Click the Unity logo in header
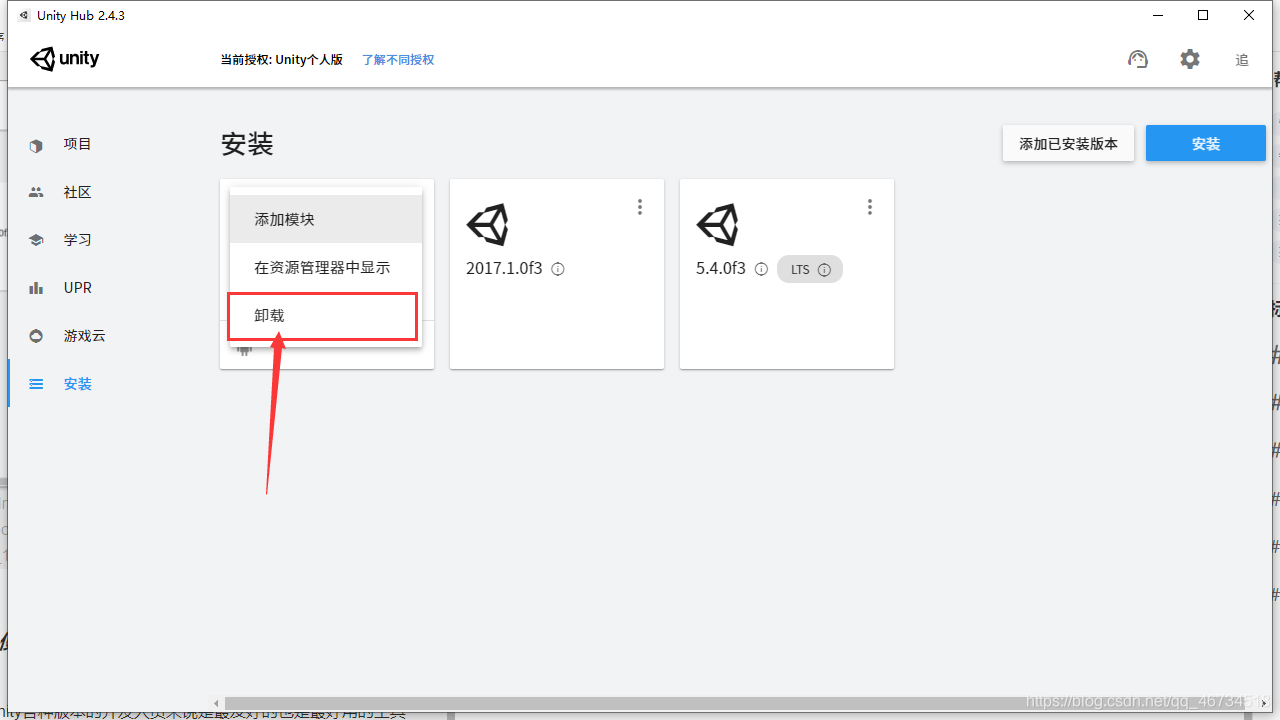The image size is (1280, 720). (65, 59)
